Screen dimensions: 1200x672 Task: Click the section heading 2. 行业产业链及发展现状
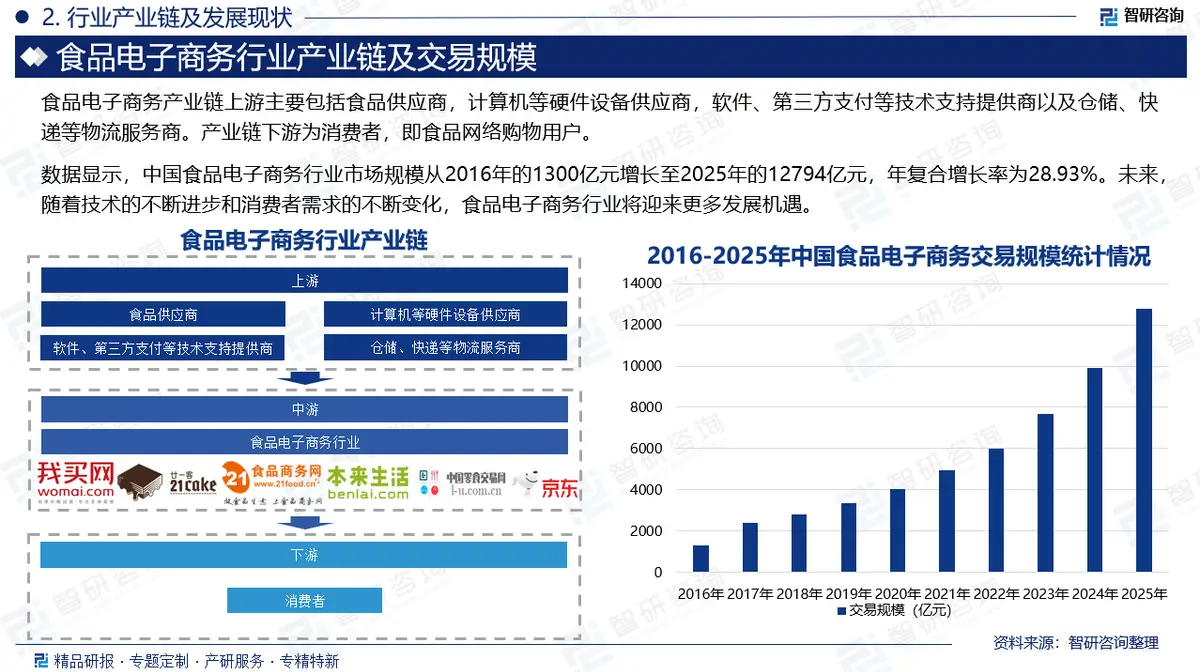pos(168,17)
